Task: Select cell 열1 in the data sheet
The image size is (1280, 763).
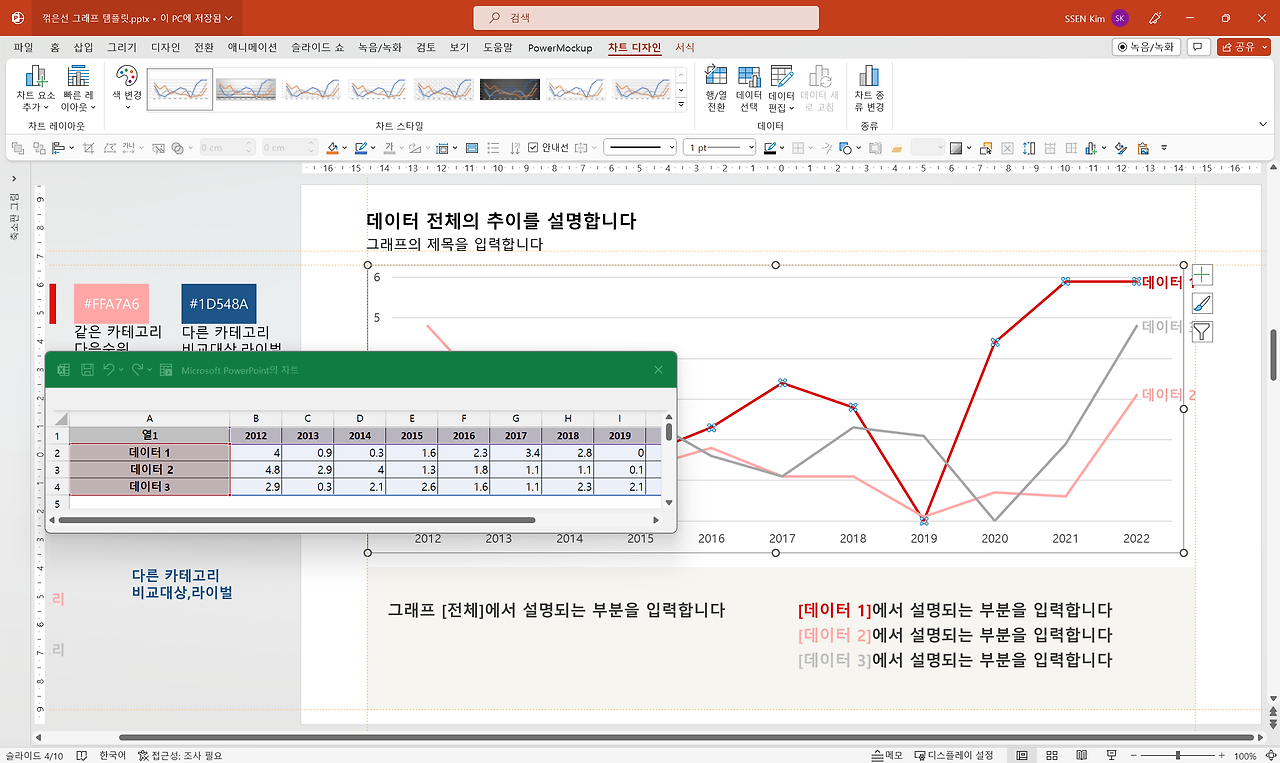Action: 150,436
